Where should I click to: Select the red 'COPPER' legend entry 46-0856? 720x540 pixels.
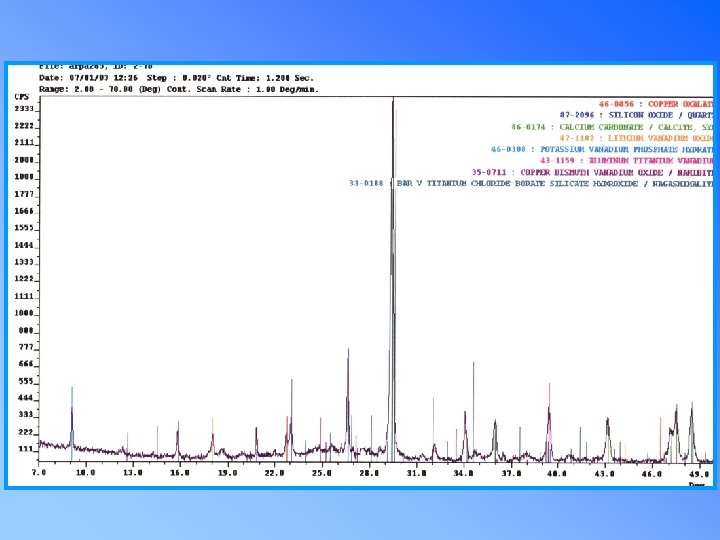click(x=656, y=104)
